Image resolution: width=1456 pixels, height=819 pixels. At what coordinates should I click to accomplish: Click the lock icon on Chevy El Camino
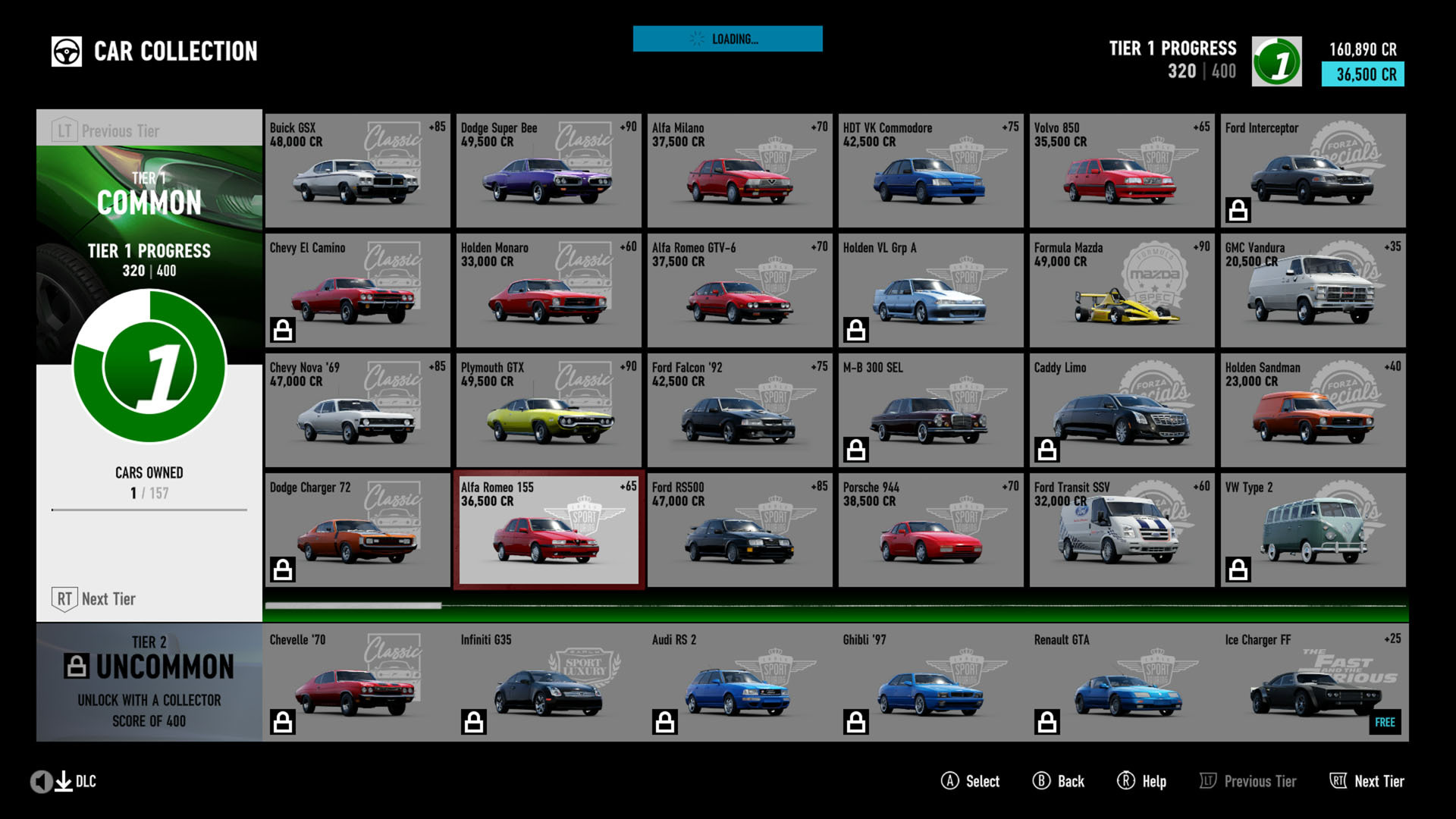point(283,330)
